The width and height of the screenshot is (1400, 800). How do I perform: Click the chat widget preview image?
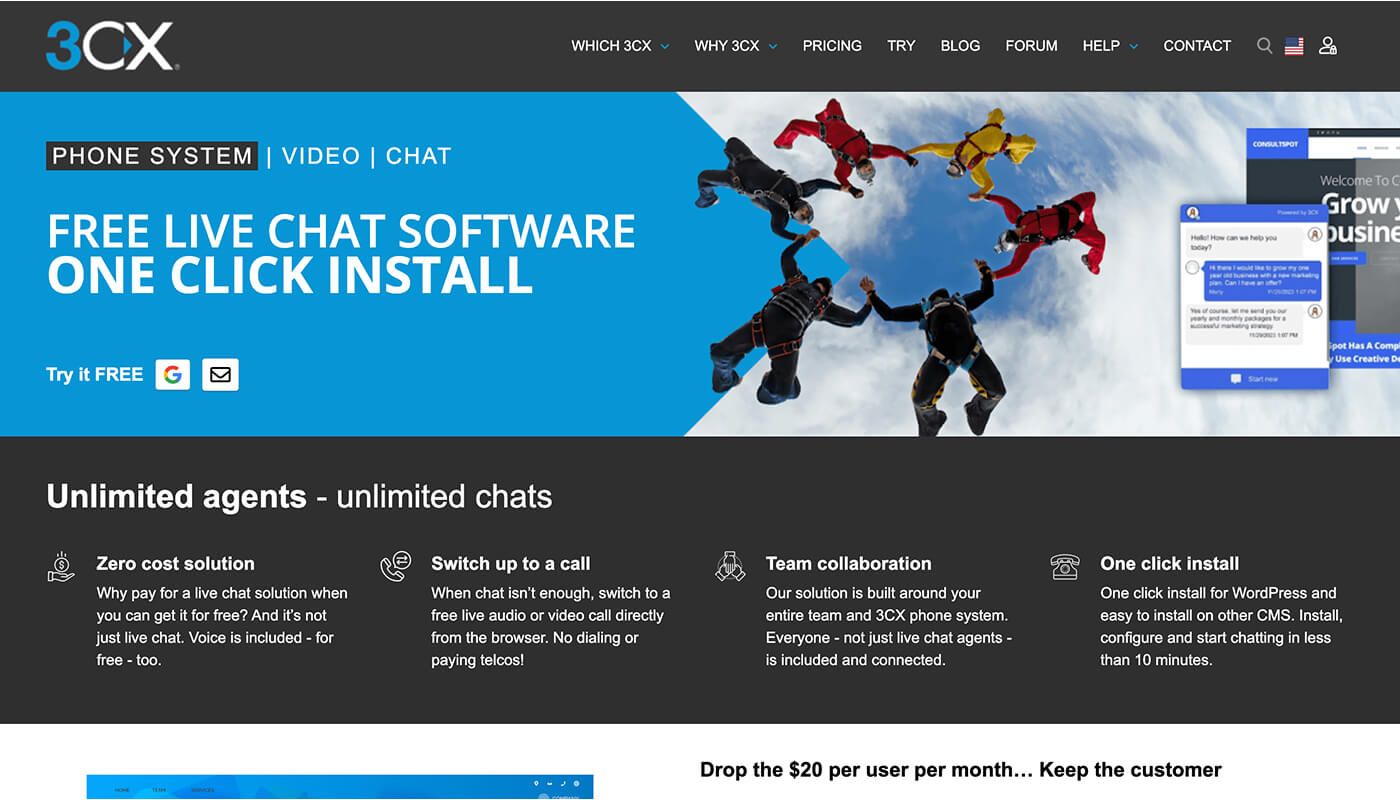(1254, 297)
